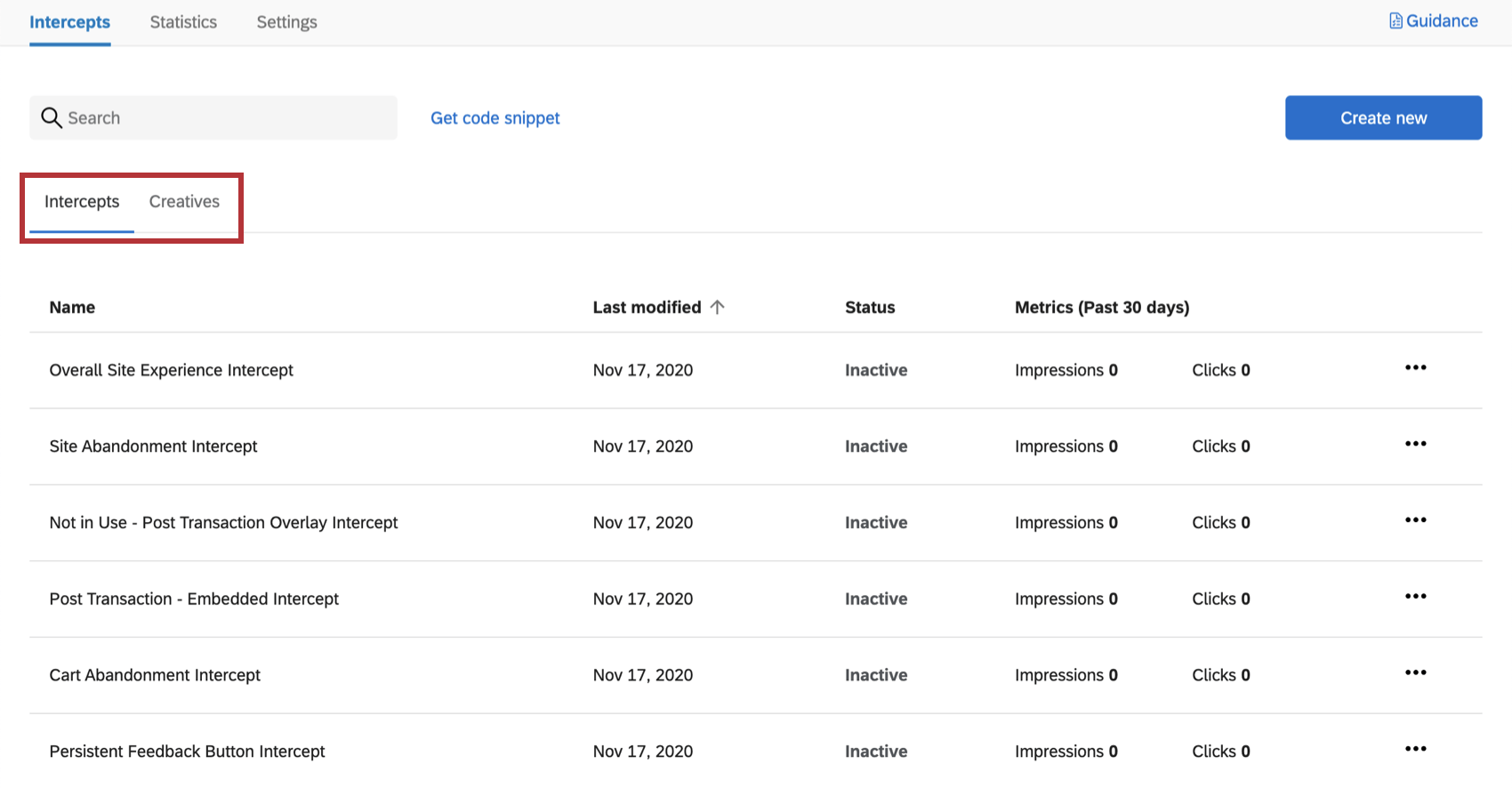Viewport: 1512px width, 788px height.
Task: Click the Create new button
Action: [x=1383, y=117]
